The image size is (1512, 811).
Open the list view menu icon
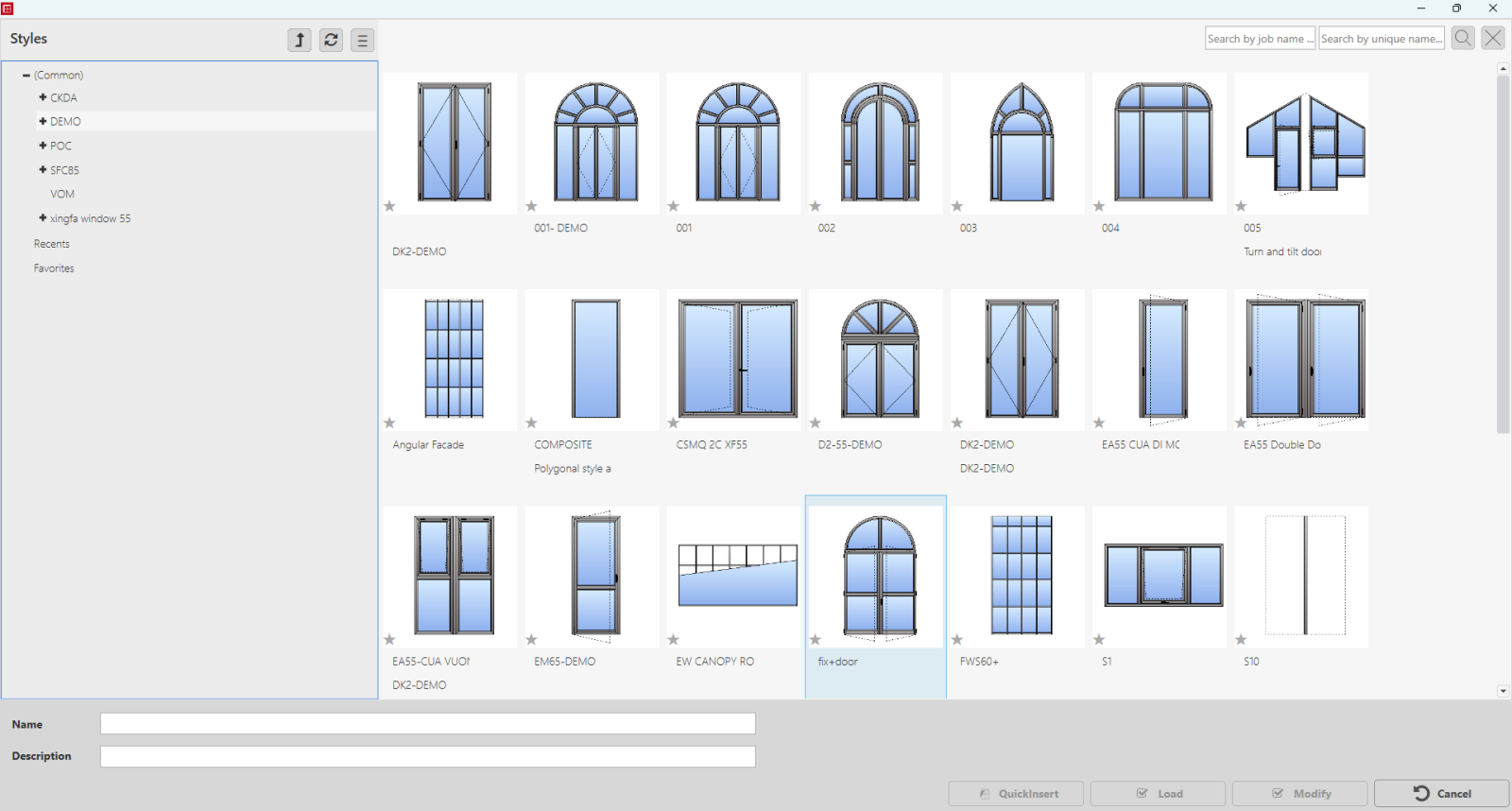(362, 40)
